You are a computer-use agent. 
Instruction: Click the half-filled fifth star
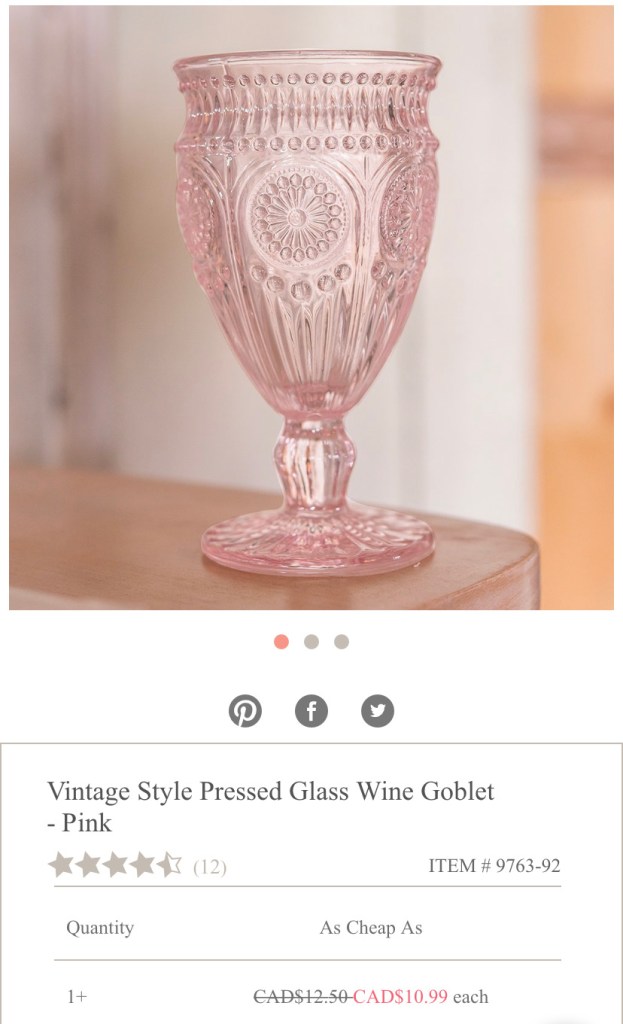(169, 865)
